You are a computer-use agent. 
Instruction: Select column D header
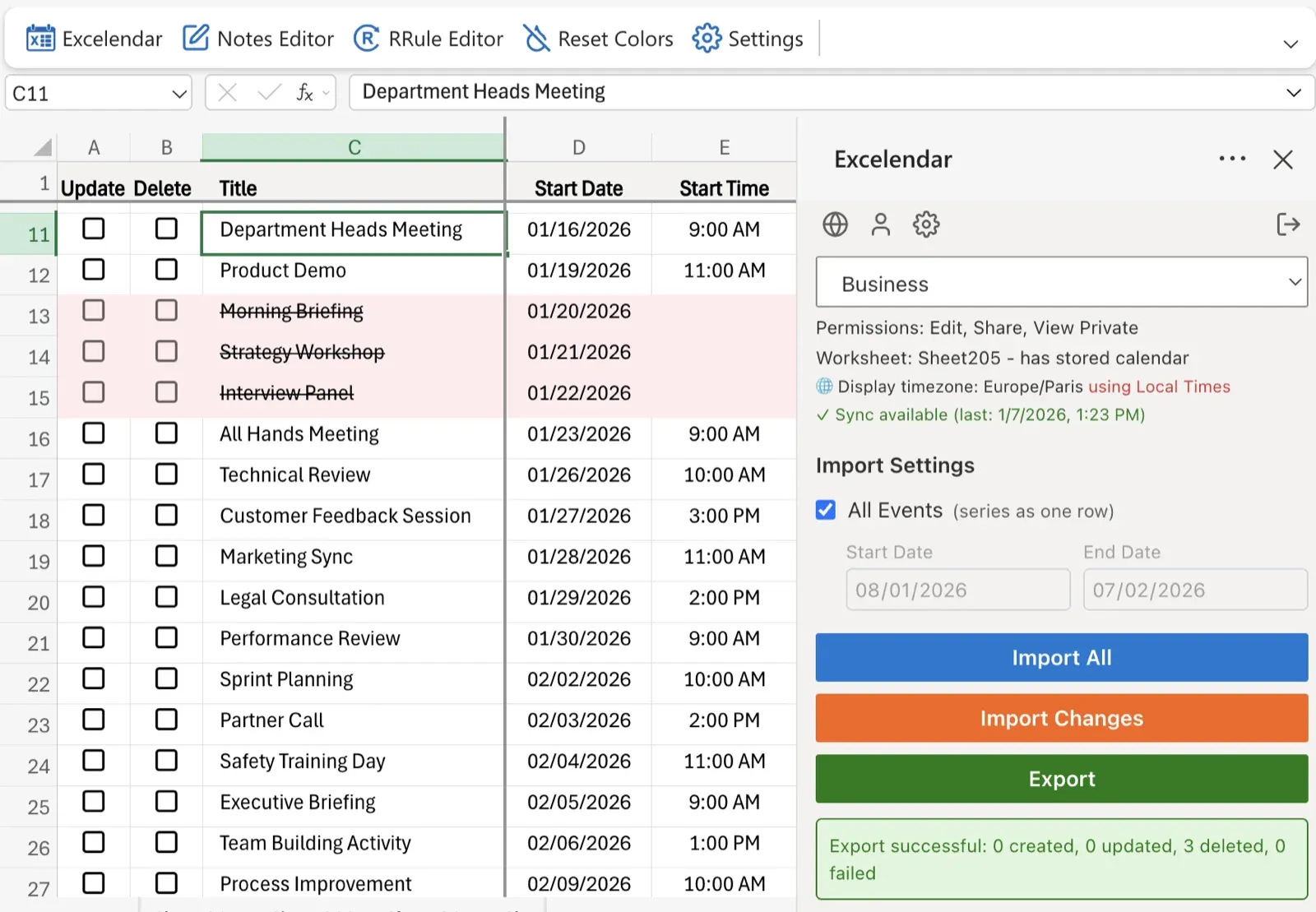coord(579,147)
